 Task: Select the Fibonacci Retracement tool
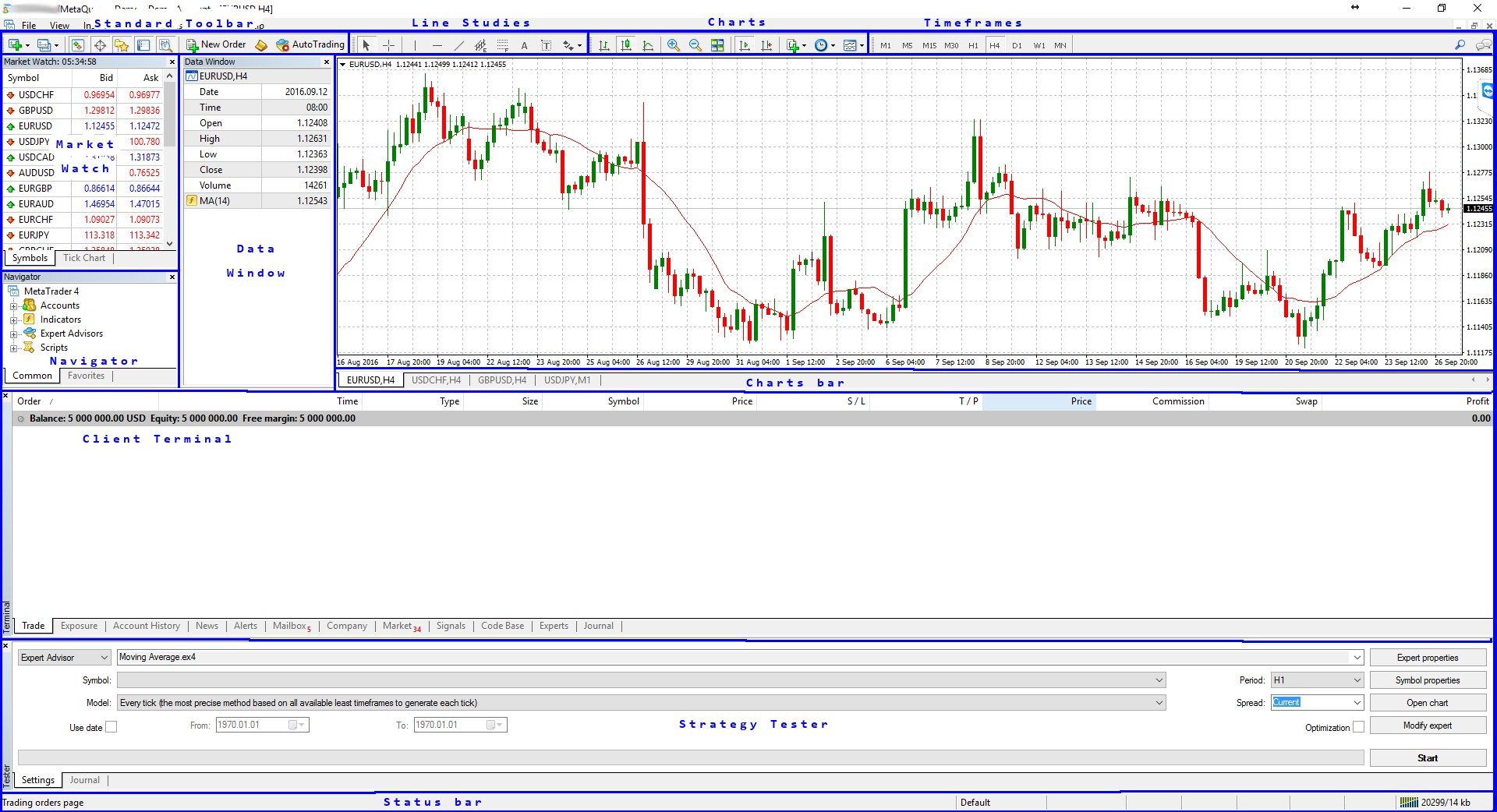[x=503, y=45]
